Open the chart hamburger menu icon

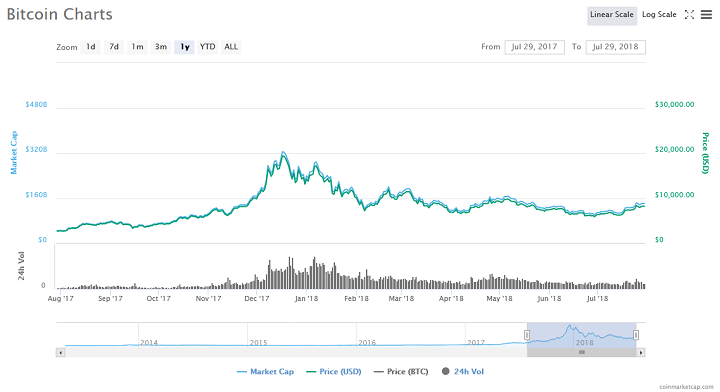click(706, 15)
